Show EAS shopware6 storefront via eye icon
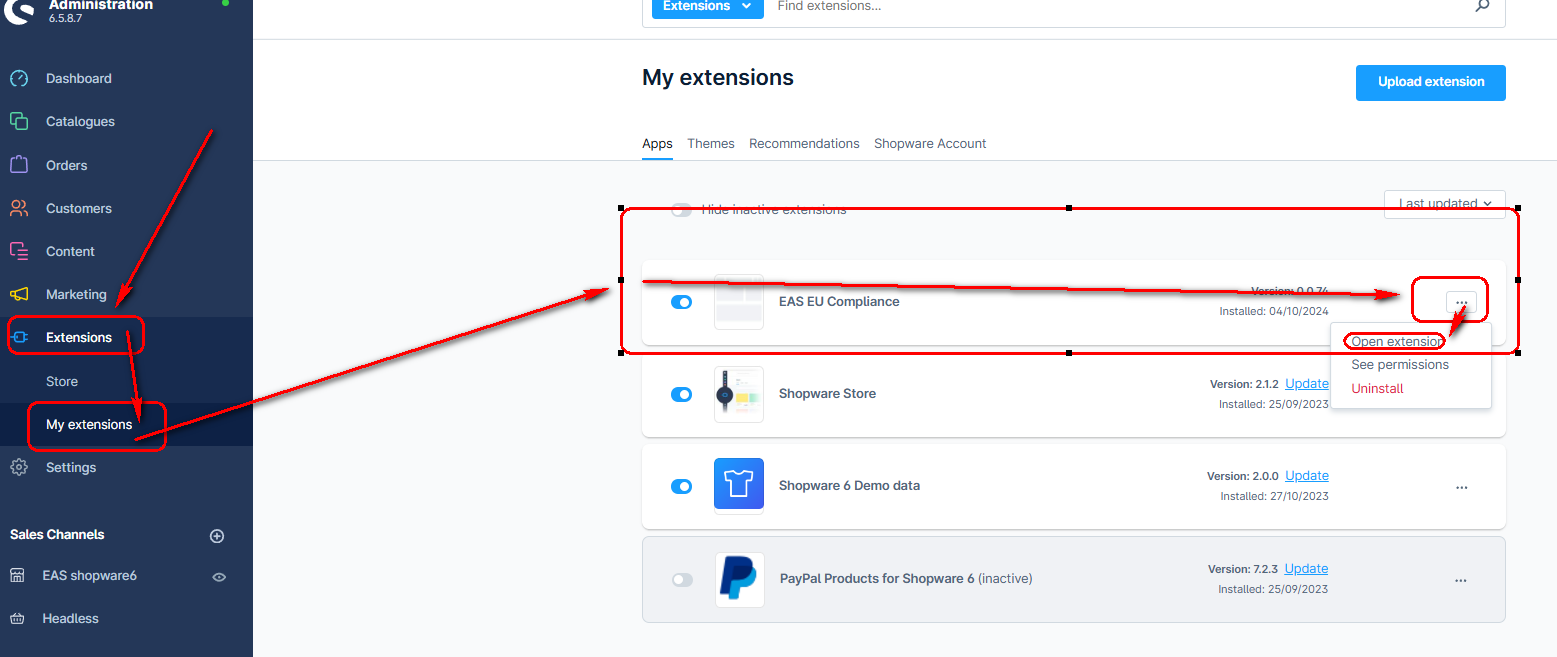 pyautogui.click(x=219, y=577)
